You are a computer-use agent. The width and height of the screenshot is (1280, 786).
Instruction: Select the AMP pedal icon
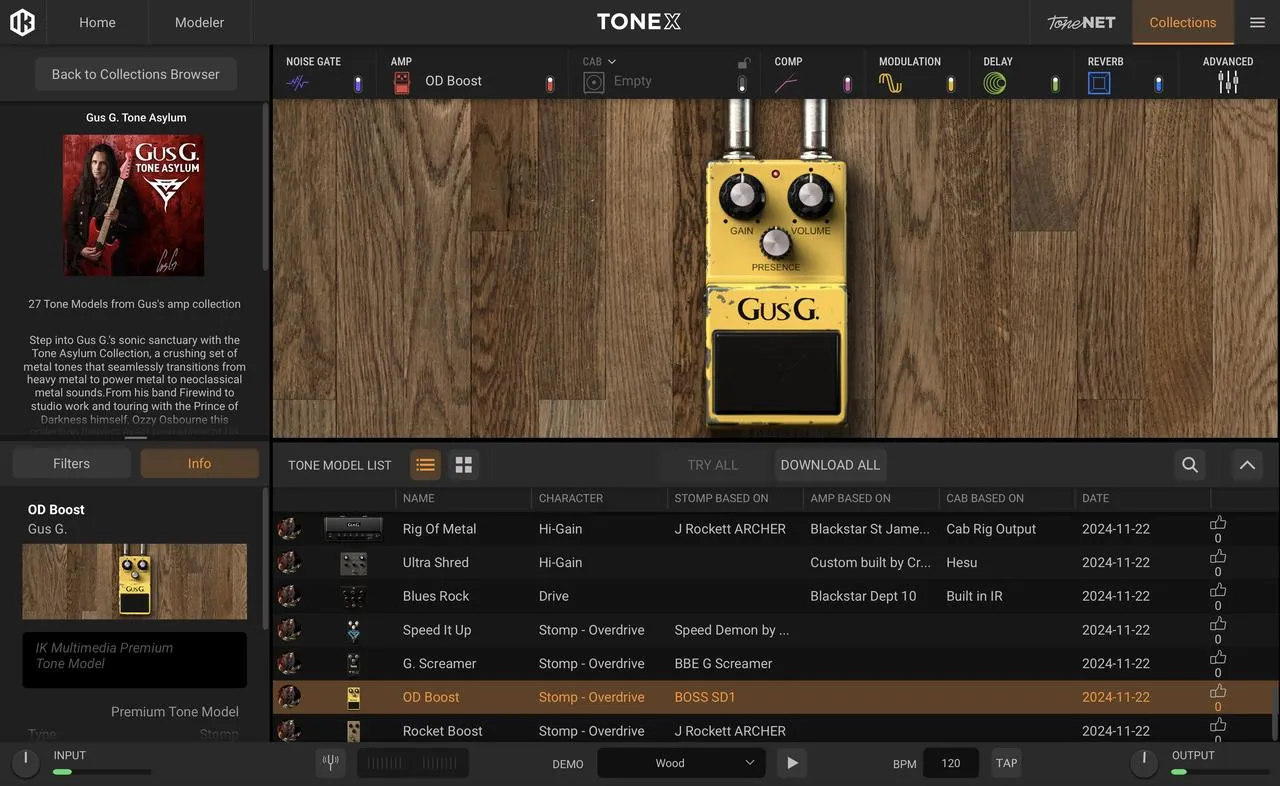coord(402,83)
